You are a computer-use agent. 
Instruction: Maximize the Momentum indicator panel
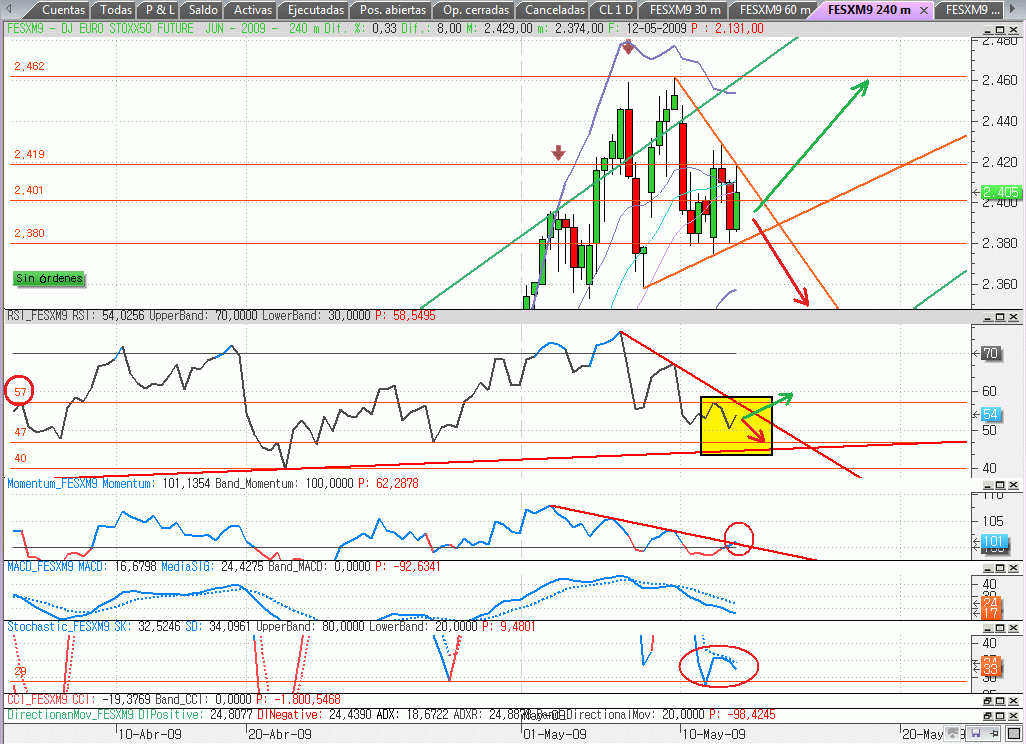[1000, 485]
